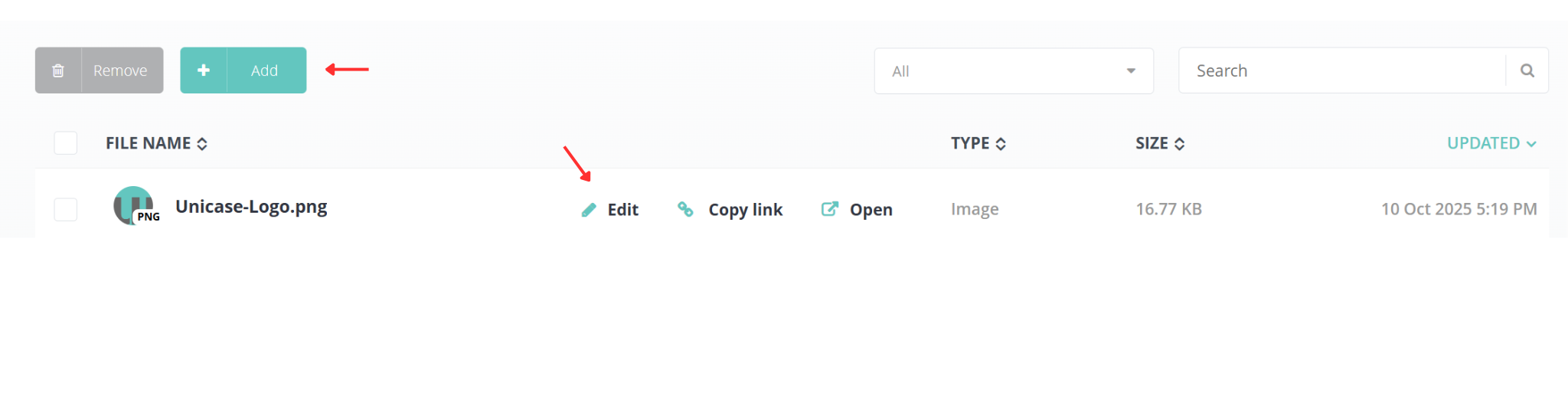
Task: Click the pencil Edit icon
Action: 589,210
